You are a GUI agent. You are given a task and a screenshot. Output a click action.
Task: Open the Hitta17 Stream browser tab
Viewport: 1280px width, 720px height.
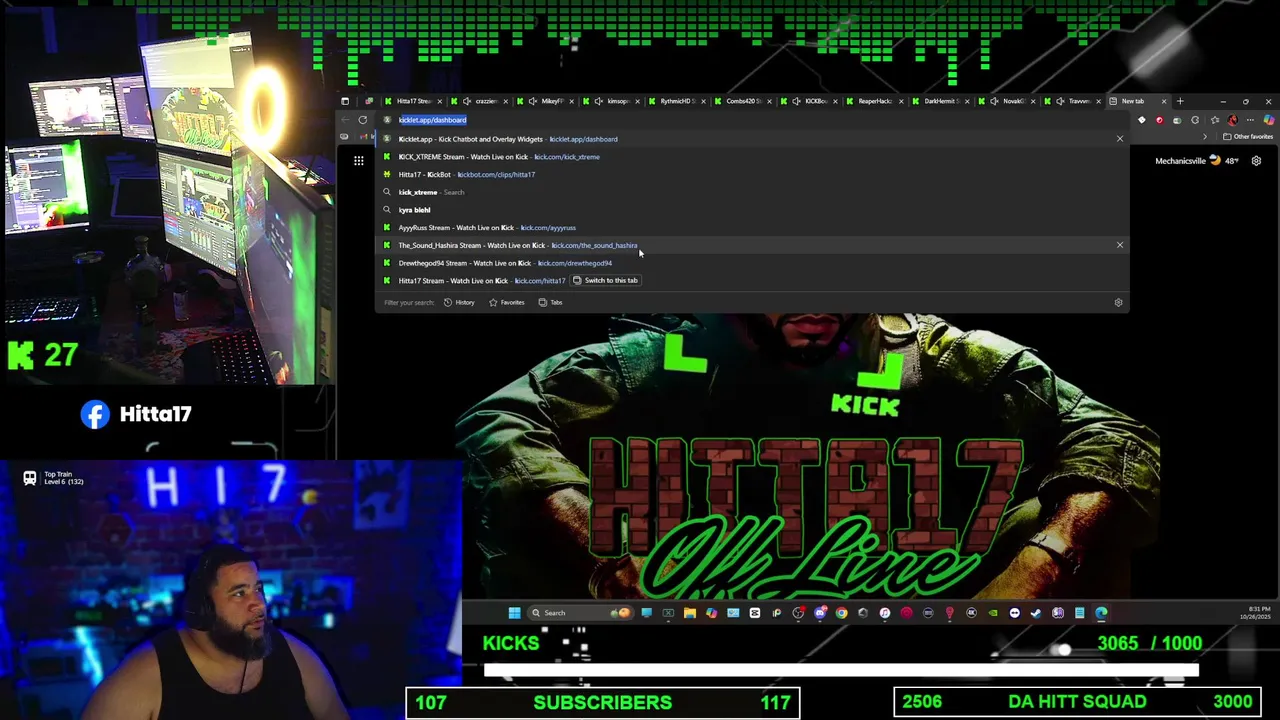pyautogui.click(x=414, y=101)
